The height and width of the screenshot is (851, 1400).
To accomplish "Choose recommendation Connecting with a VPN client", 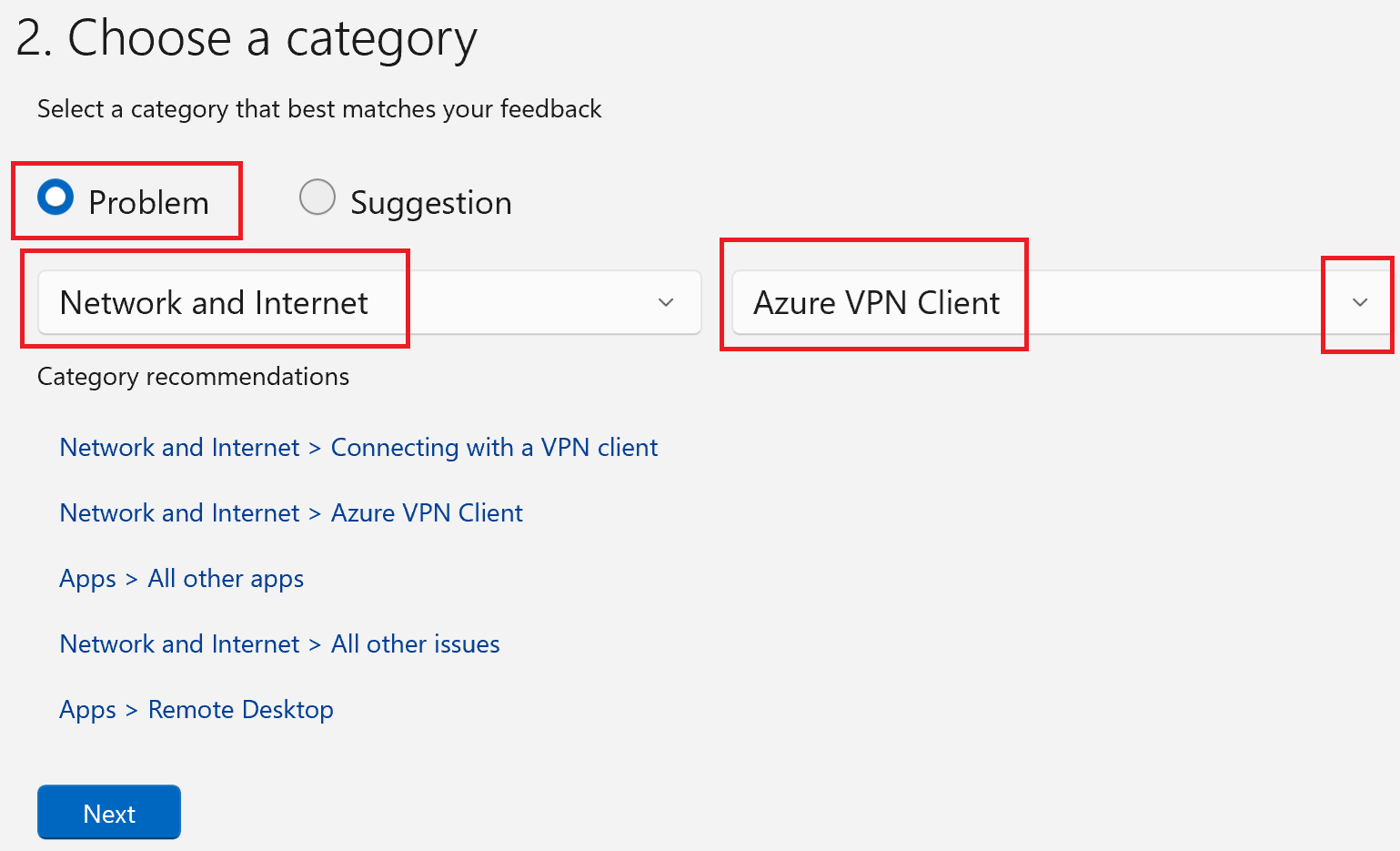I will [494, 448].
